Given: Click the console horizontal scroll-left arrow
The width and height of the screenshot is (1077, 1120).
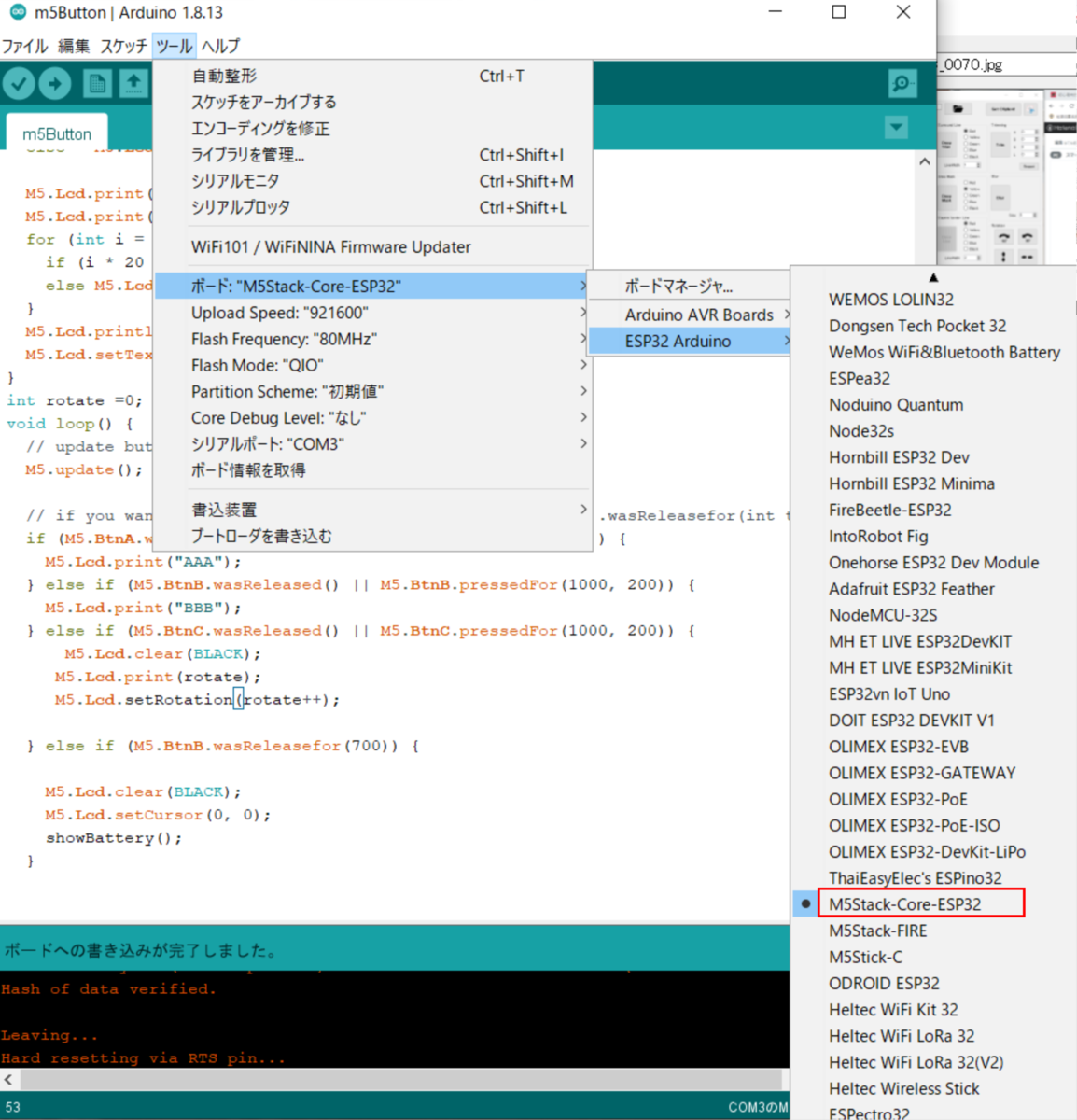Looking at the screenshot, I should pyautogui.click(x=8, y=1079).
